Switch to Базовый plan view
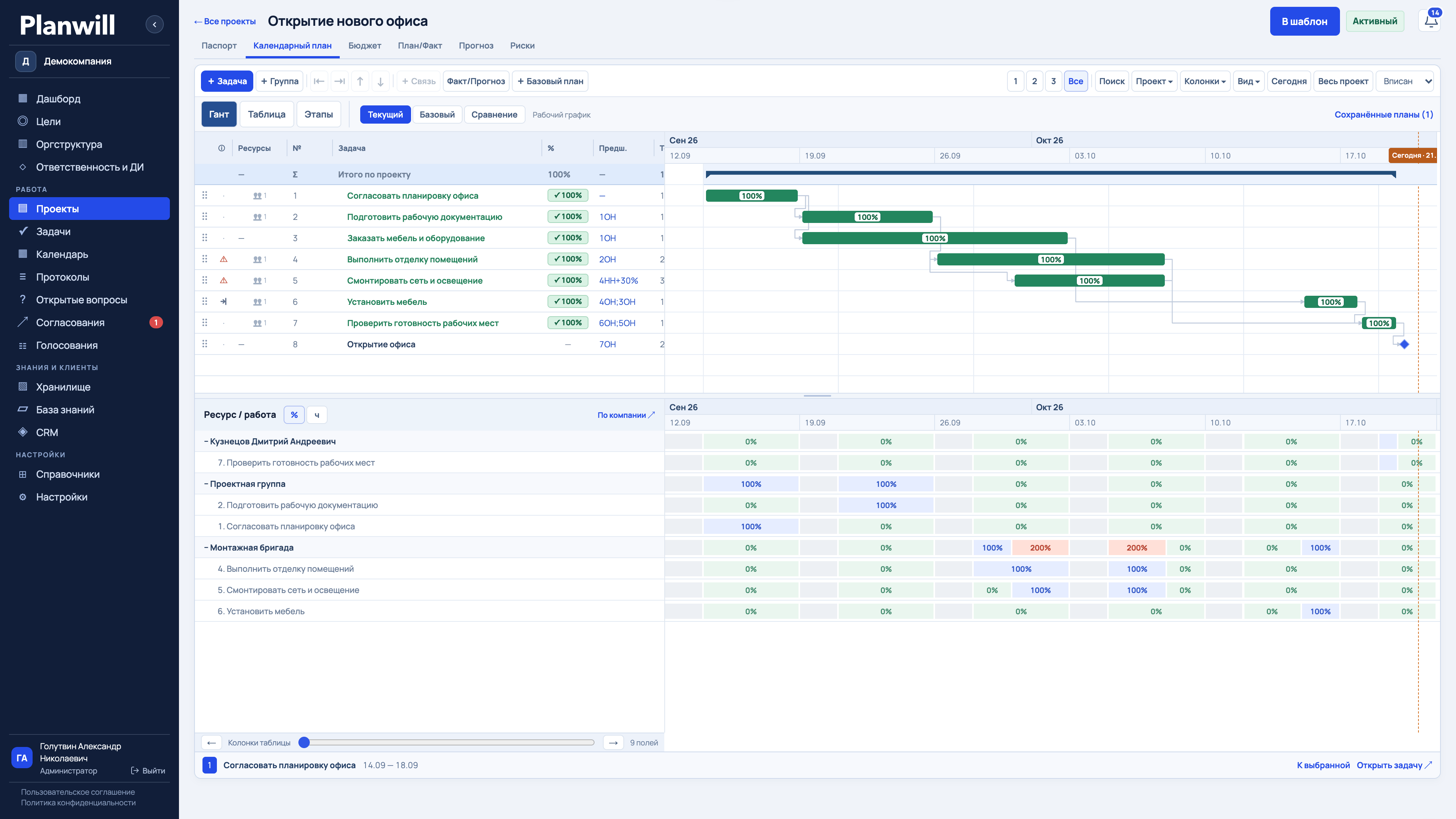This screenshot has height=819, width=1456. (x=437, y=115)
